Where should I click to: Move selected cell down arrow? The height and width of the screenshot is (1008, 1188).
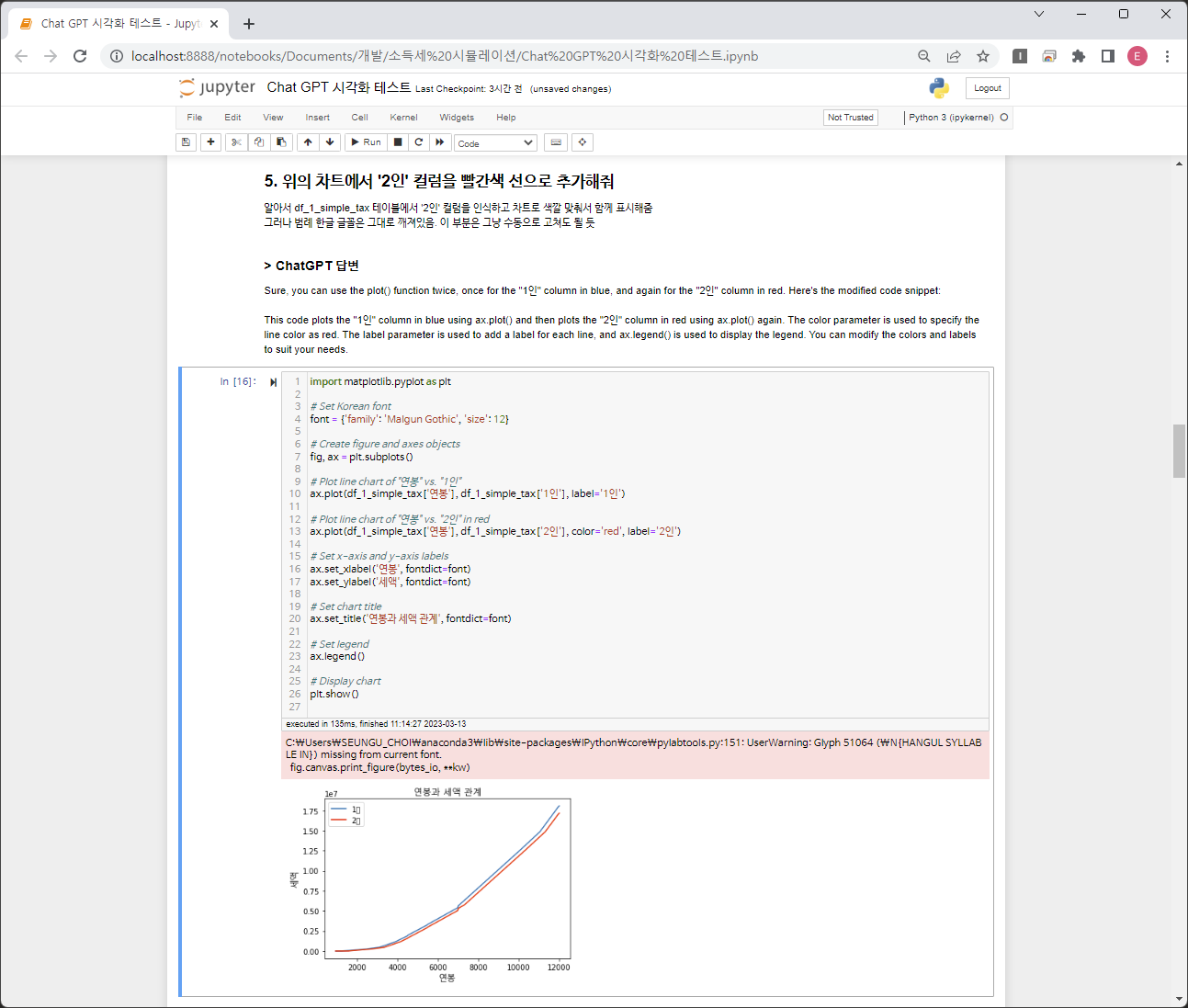pos(330,142)
